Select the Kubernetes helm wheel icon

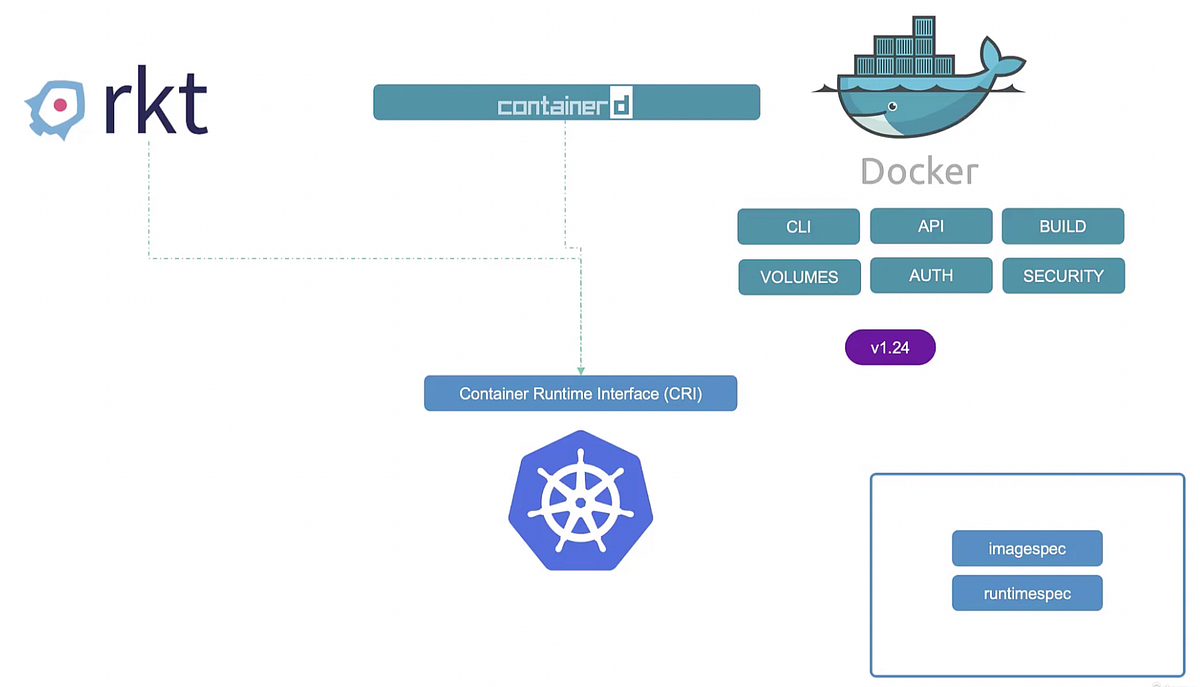pyautogui.click(x=580, y=500)
